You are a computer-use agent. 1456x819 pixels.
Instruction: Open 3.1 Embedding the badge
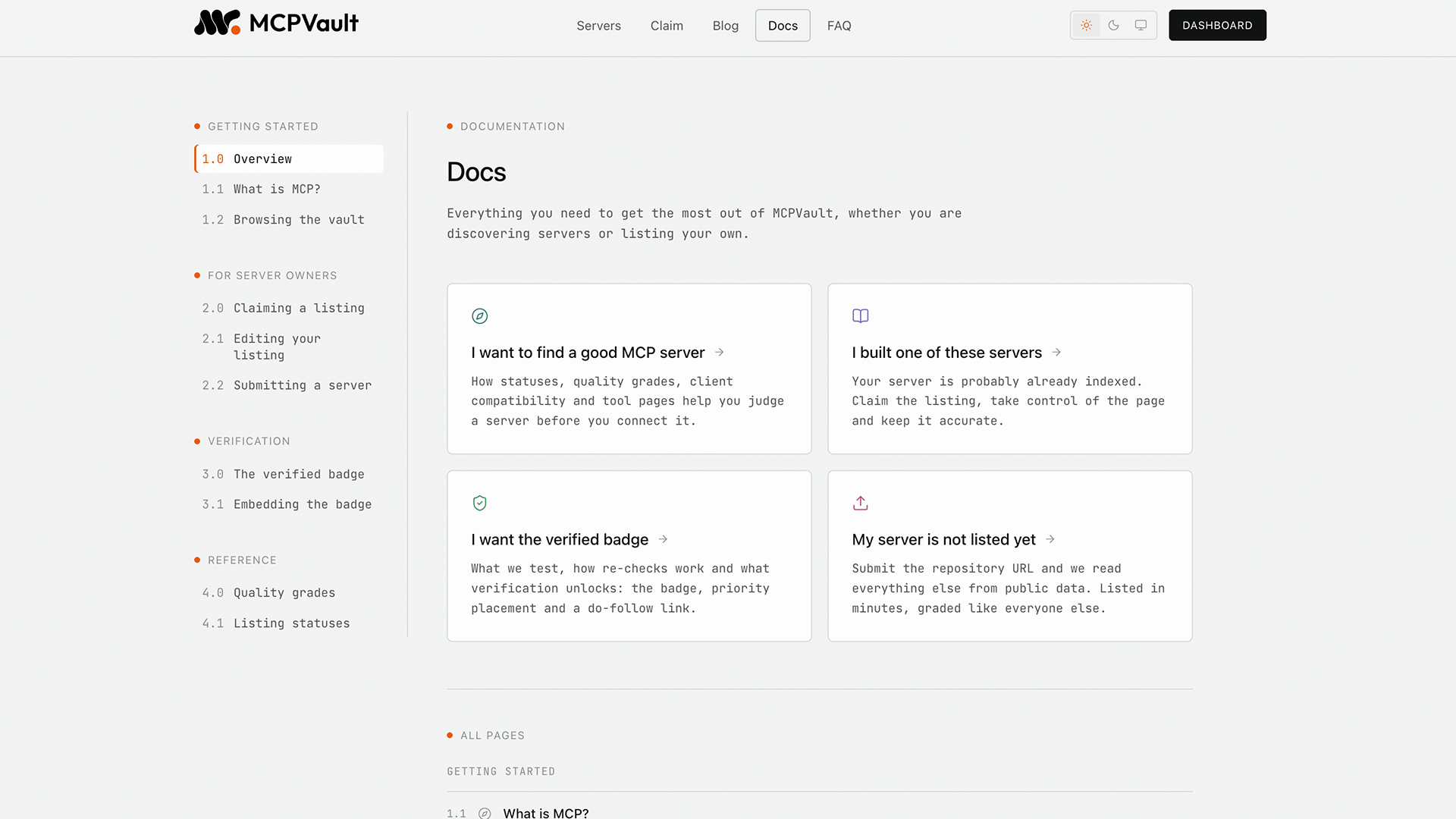(289, 504)
